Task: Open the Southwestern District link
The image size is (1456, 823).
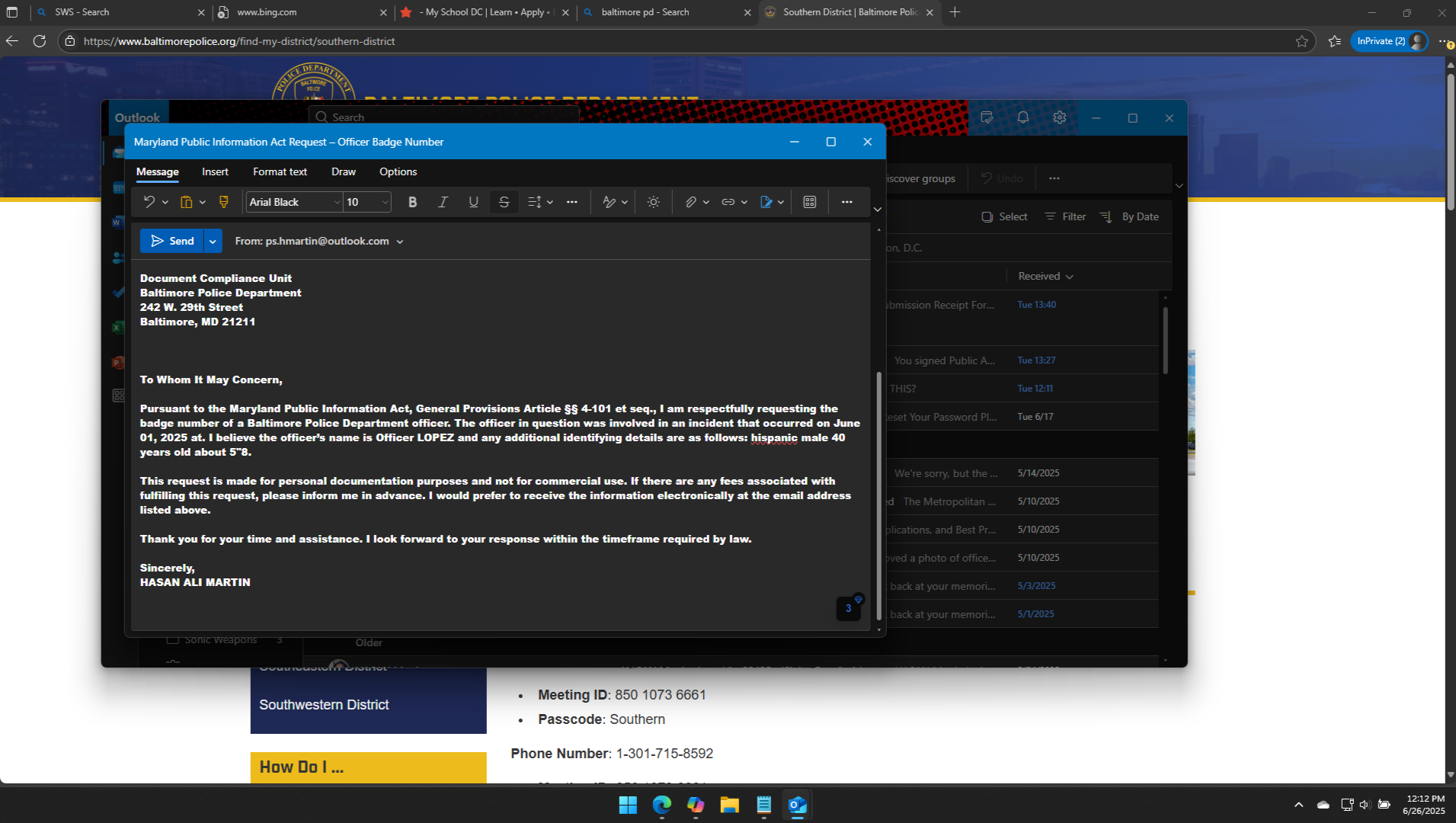Action: (x=324, y=705)
